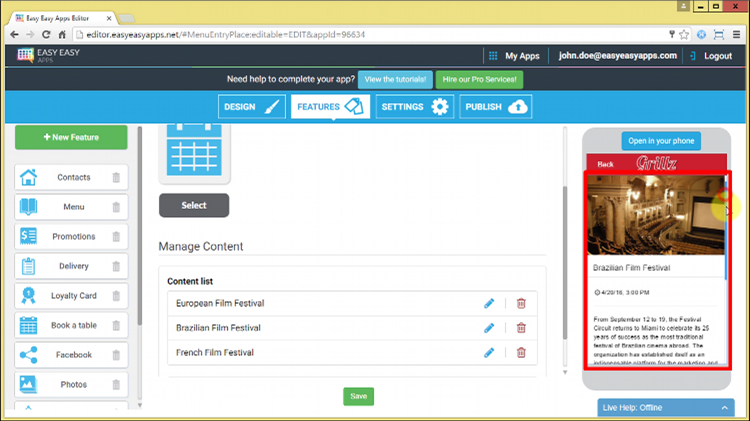Expand the Live Help chat panel

(x=666, y=408)
